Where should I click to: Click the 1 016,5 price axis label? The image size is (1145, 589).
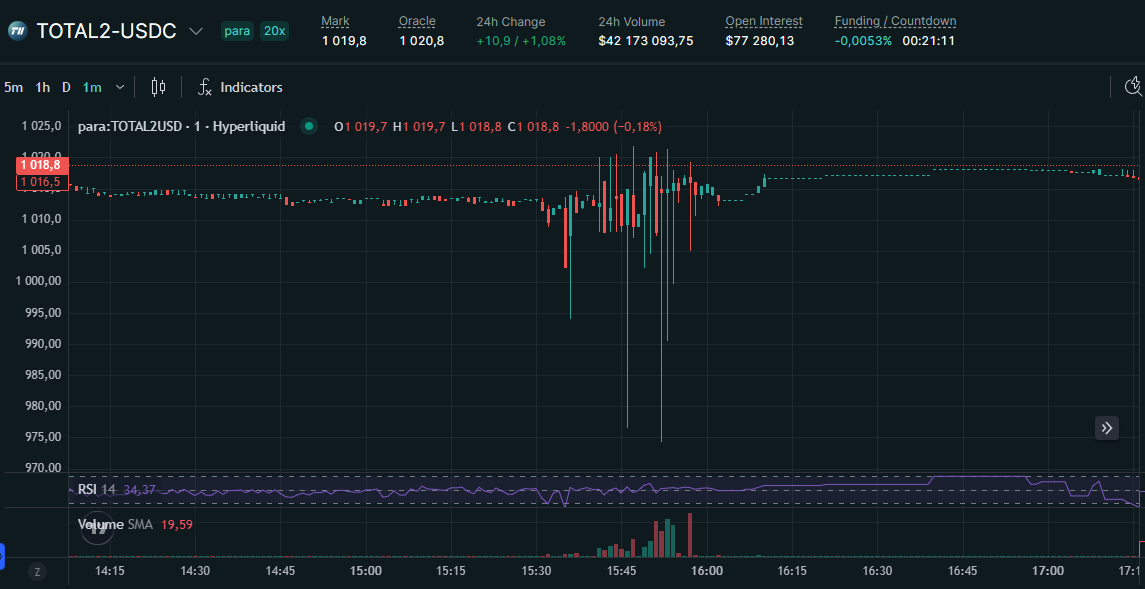[x=42, y=182]
